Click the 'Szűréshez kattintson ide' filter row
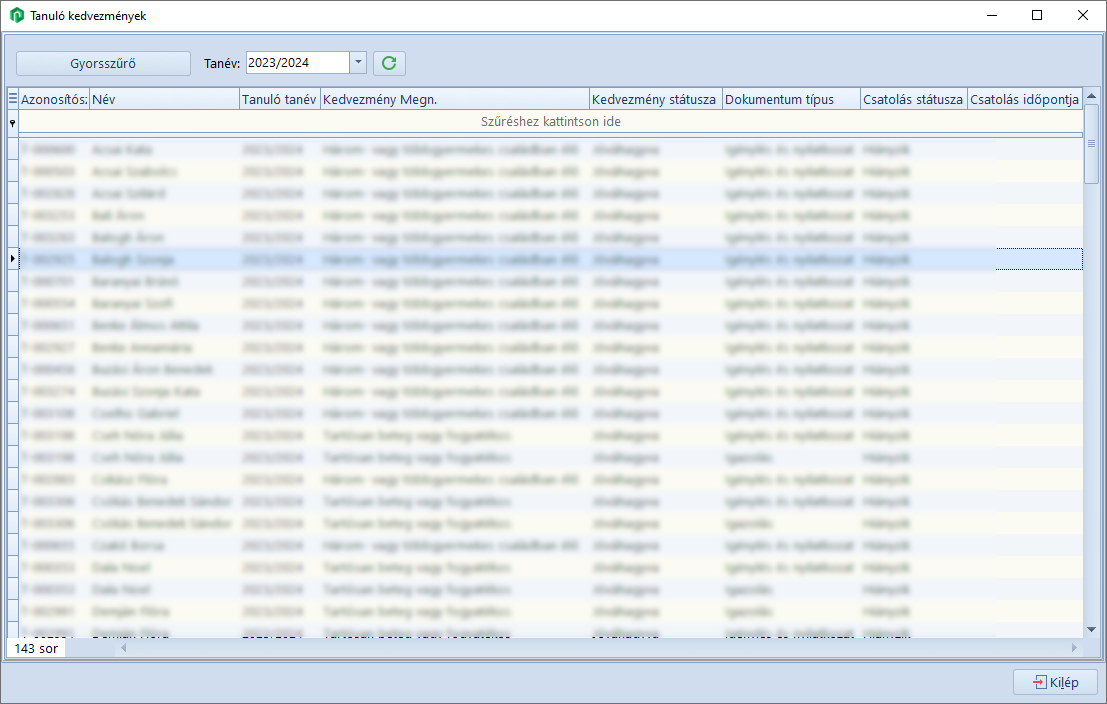 [x=550, y=121]
